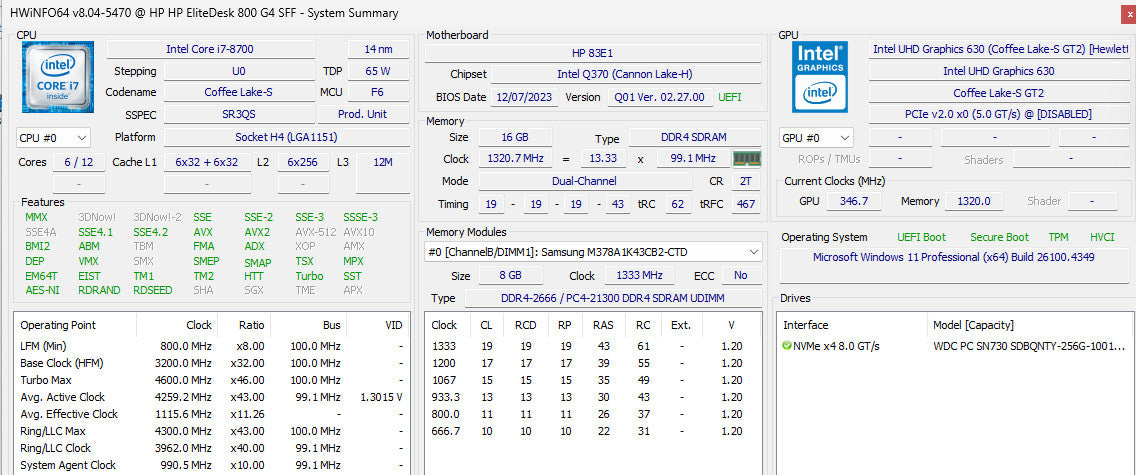Click the F6 MCU value
The height and width of the screenshot is (475, 1136).
378,93
